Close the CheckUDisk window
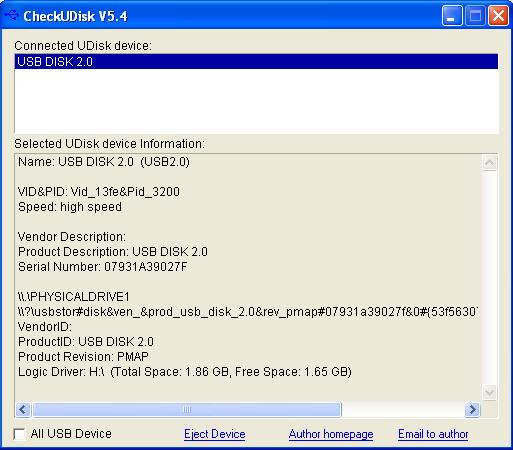Image resolution: width=513 pixels, height=450 pixels. coord(498,15)
